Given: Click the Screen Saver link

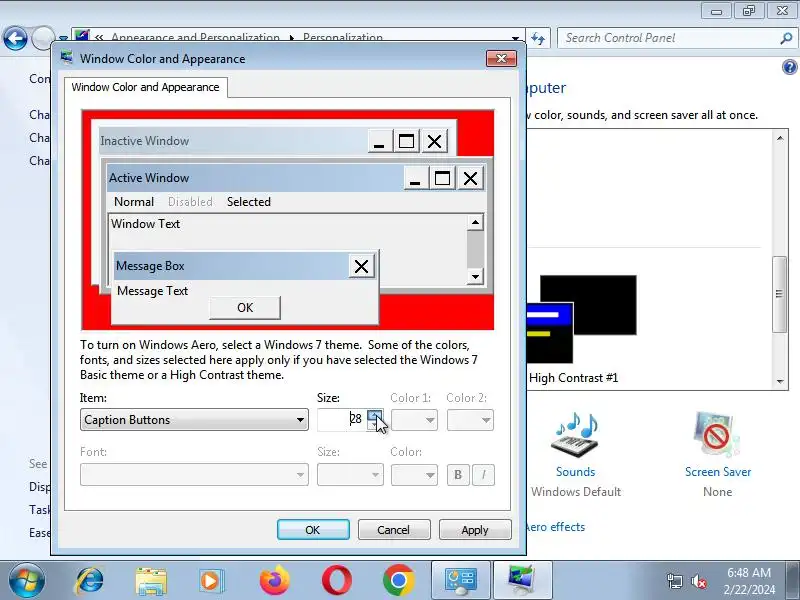Looking at the screenshot, I should pos(718,472).
